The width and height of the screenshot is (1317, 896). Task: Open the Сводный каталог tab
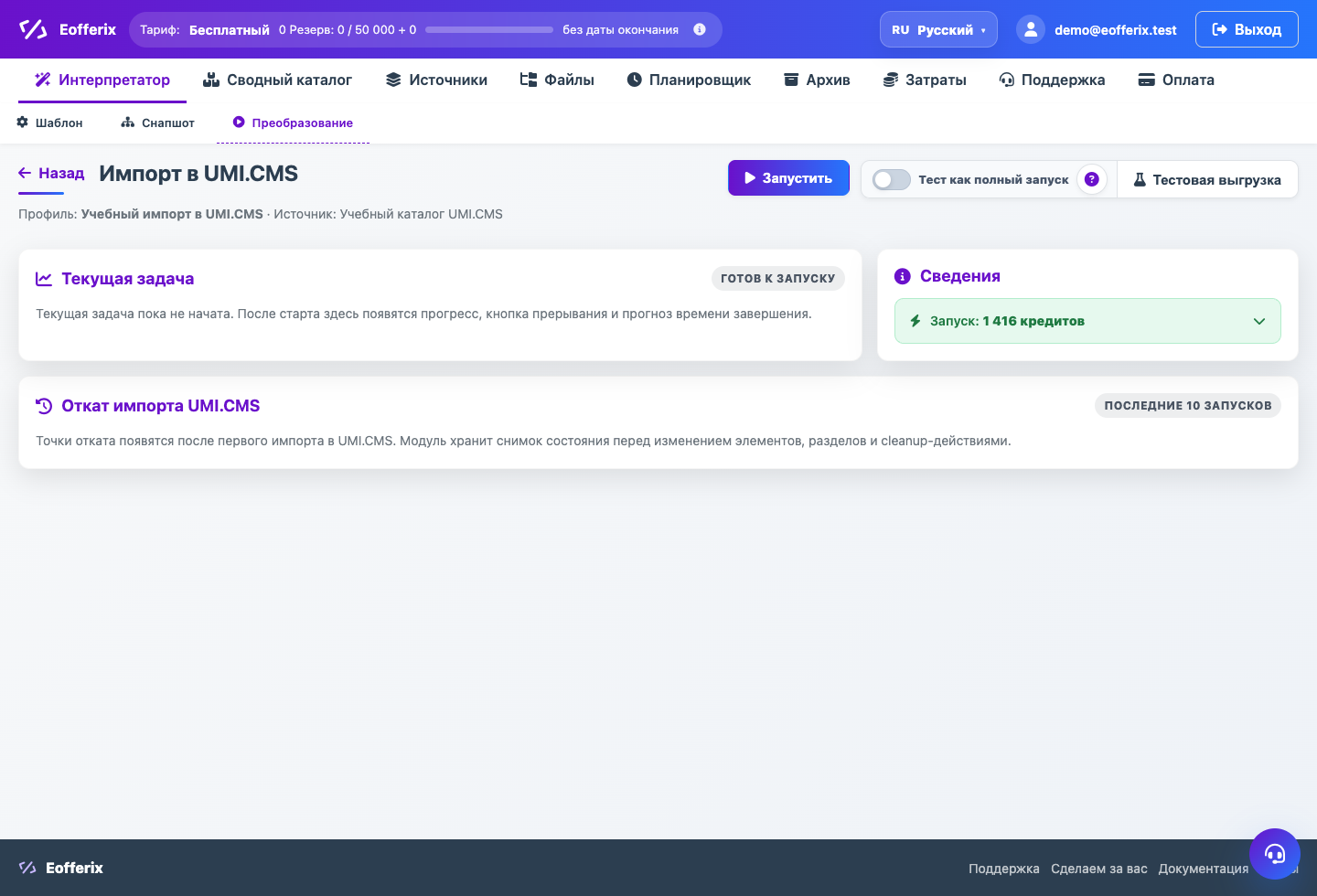pos(278,80)
